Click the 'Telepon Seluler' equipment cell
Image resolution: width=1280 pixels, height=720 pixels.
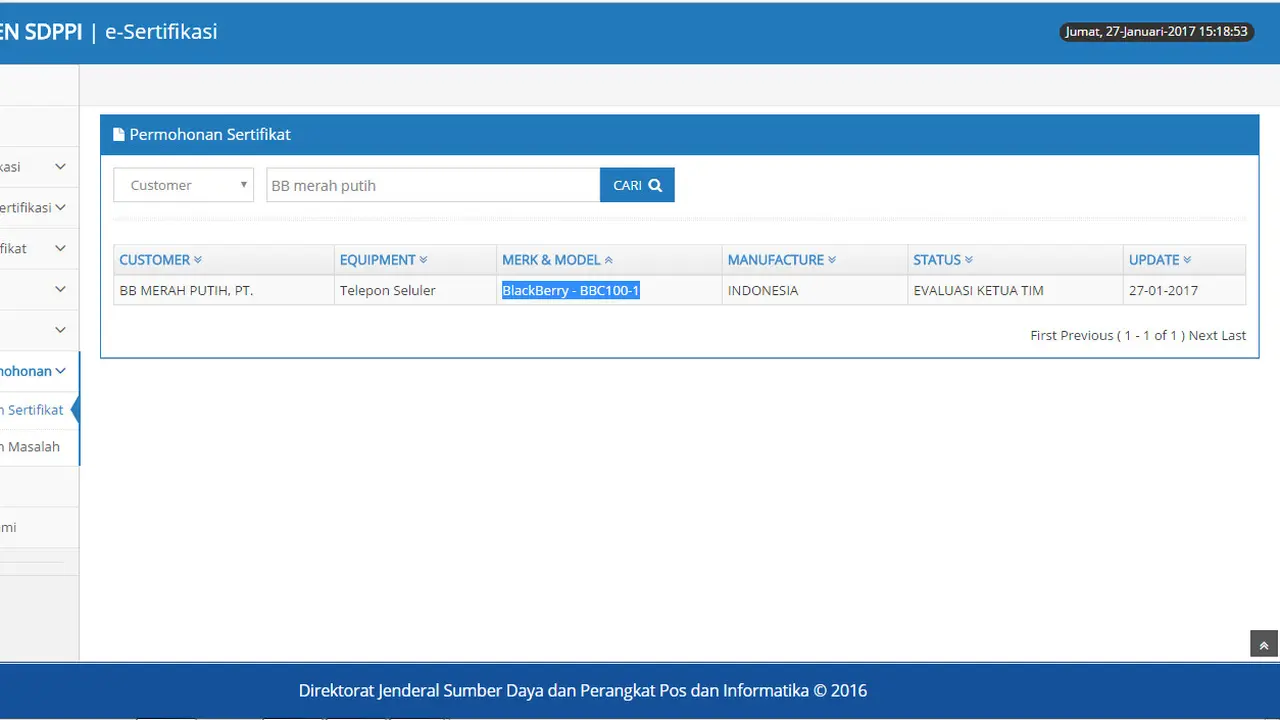pos(415,290)
